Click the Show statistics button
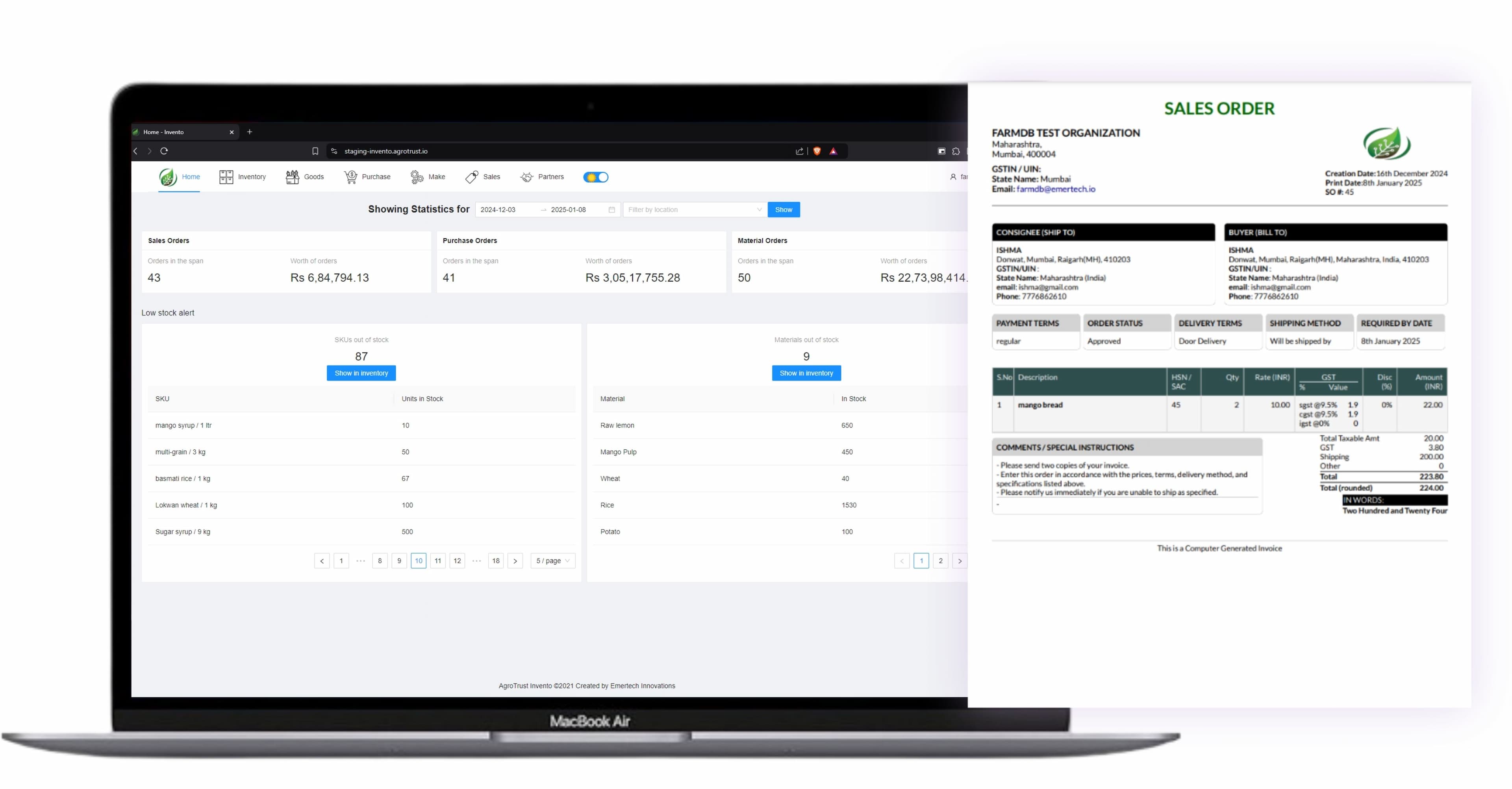1512x789 pixels. pos(784,210)
